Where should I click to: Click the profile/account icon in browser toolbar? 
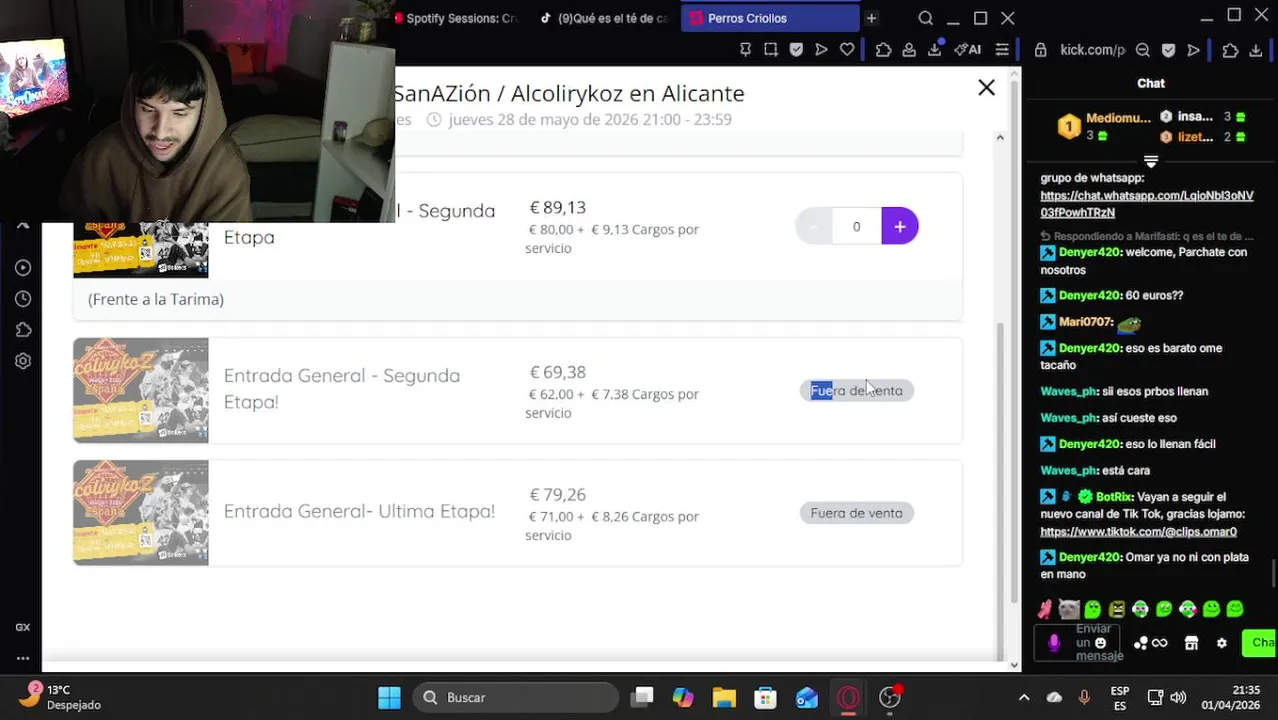[x=909, y=50]
